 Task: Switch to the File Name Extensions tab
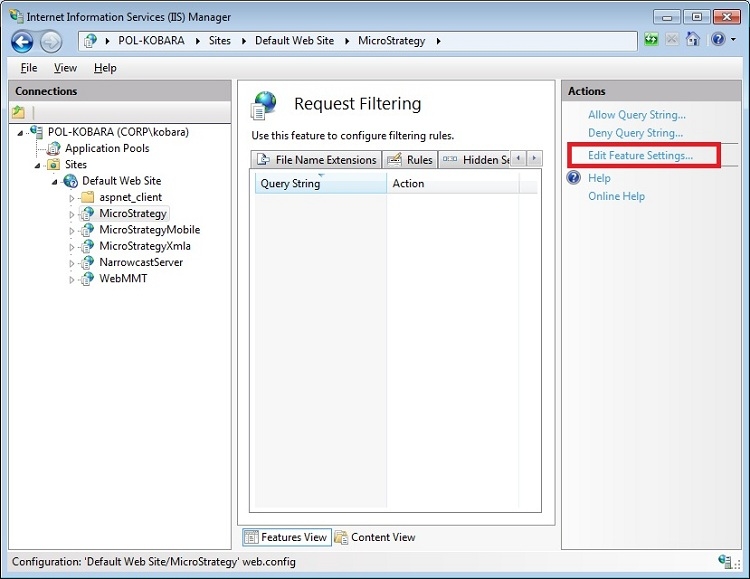[317, 160]
